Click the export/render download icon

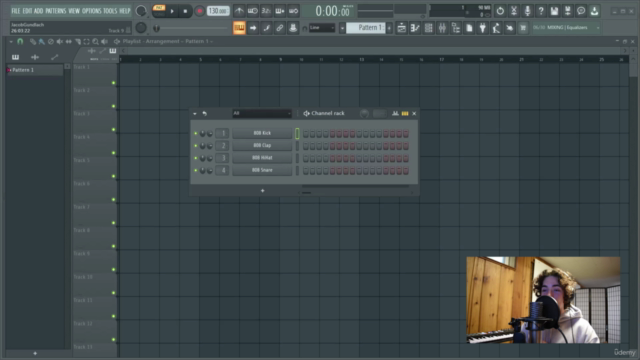point(594,11)
